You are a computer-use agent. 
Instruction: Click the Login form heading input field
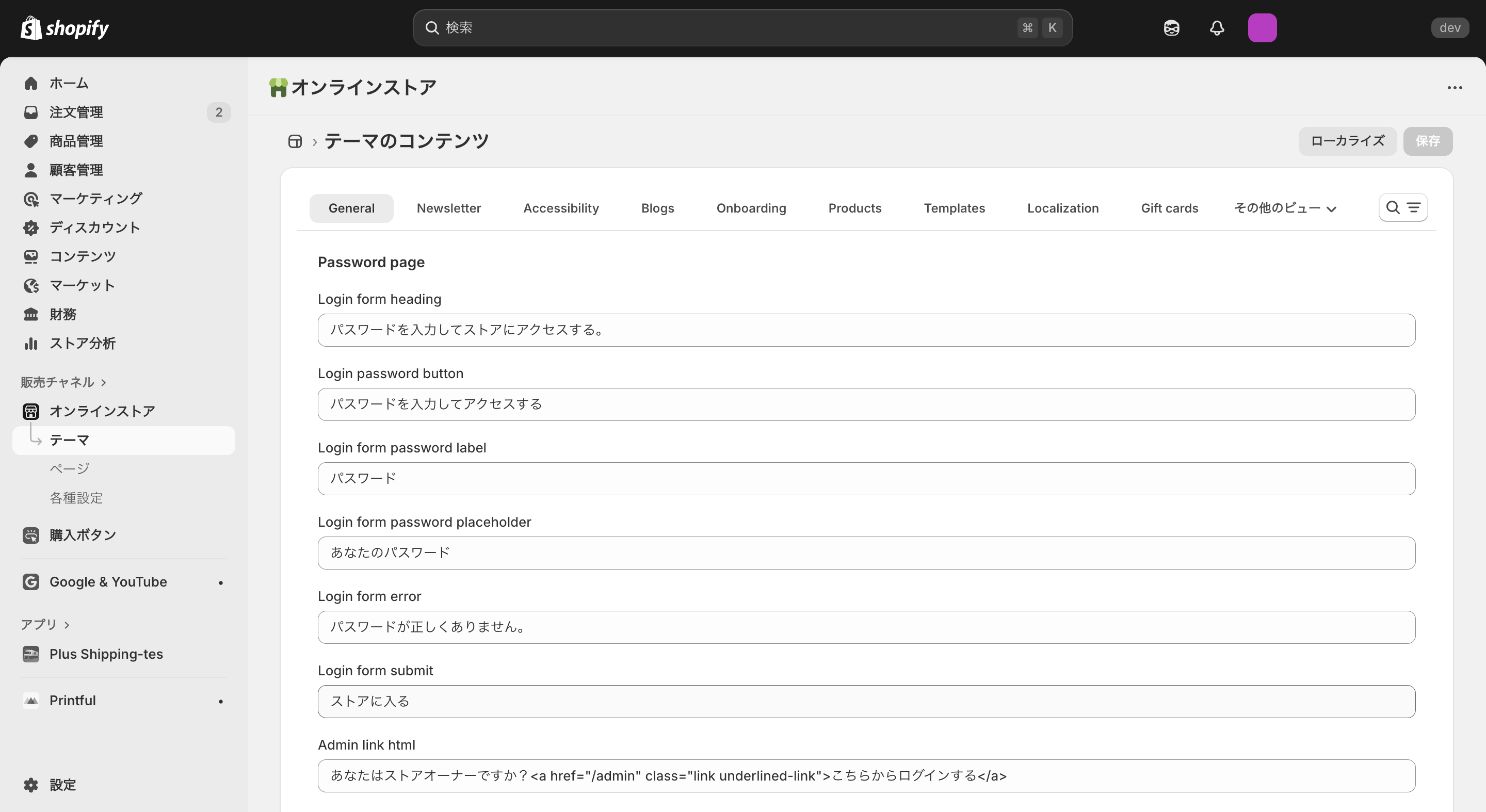click(x=866, y=330)
